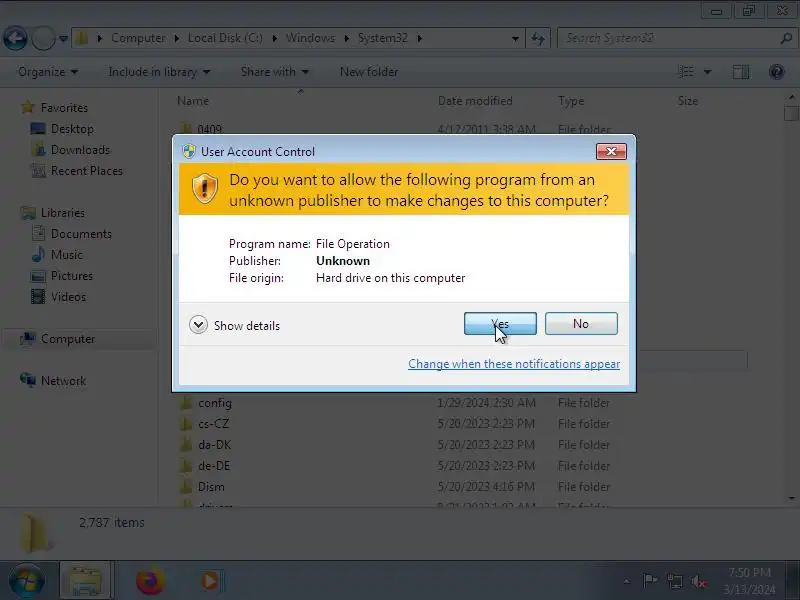Select Windows breadcrumb in address bar
Image resolution: width=800 pixels, height=600 pixels.
(310, 38)
